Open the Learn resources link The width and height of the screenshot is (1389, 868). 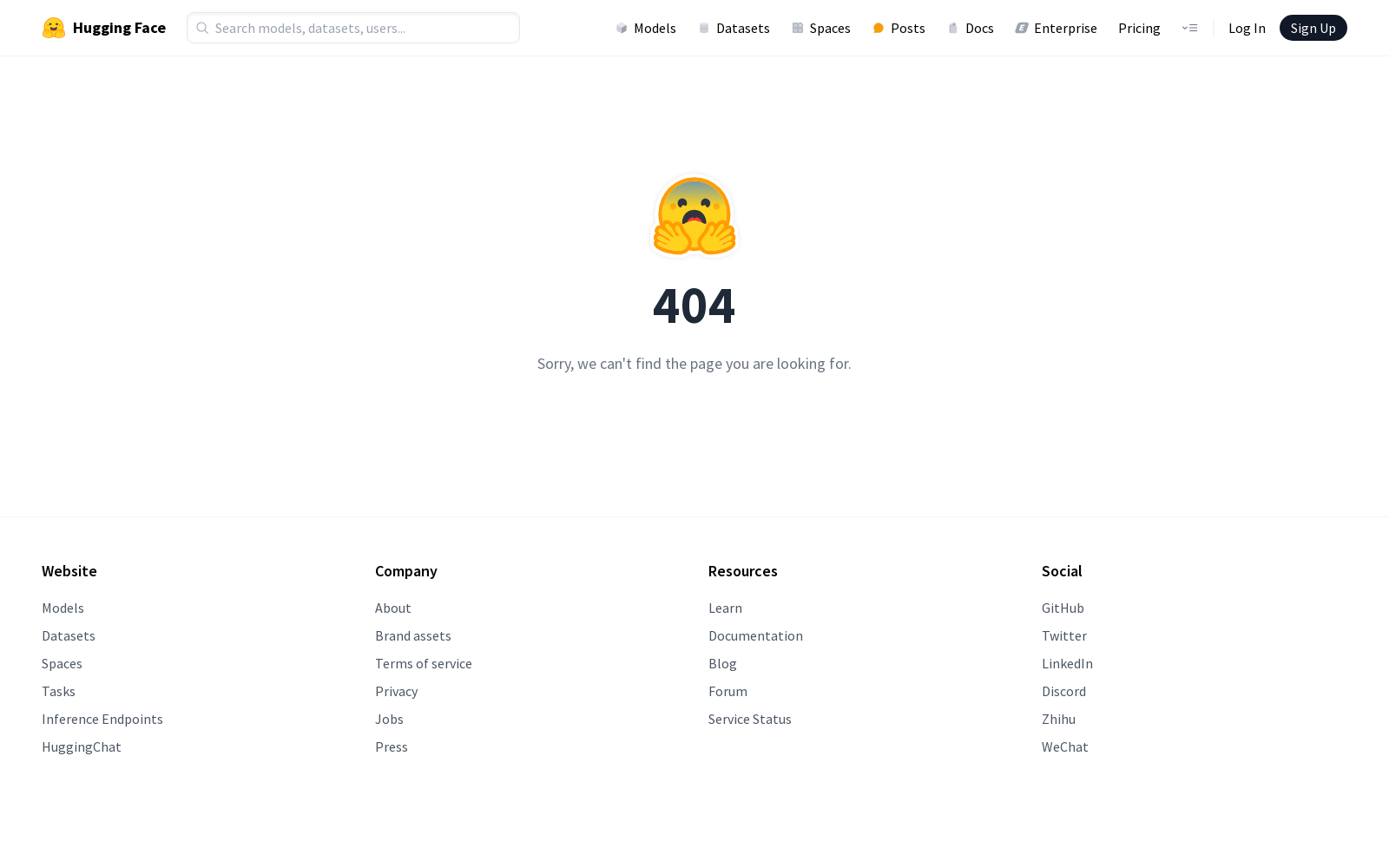click(x=725, y=608)
